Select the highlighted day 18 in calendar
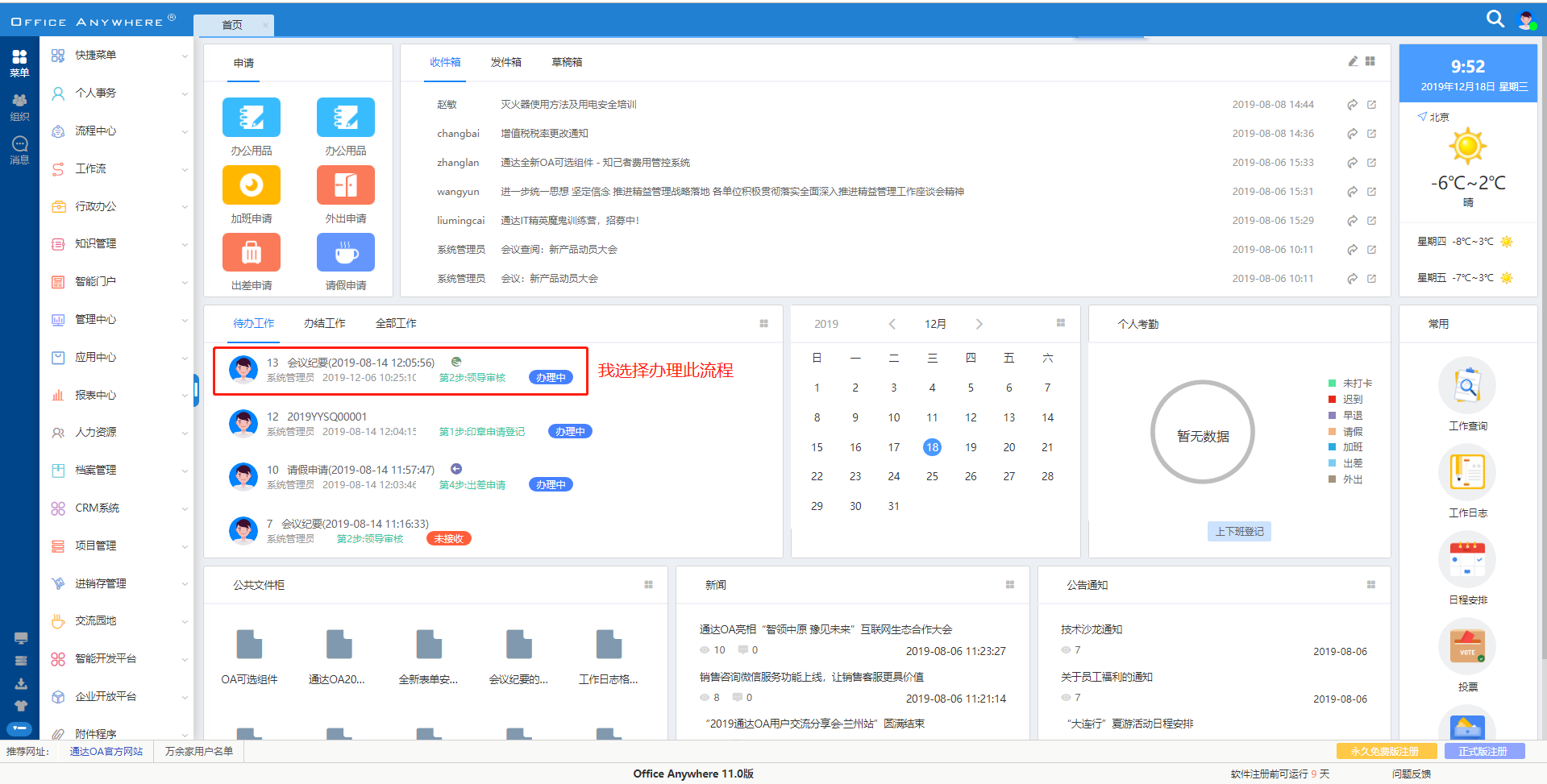 932,447
